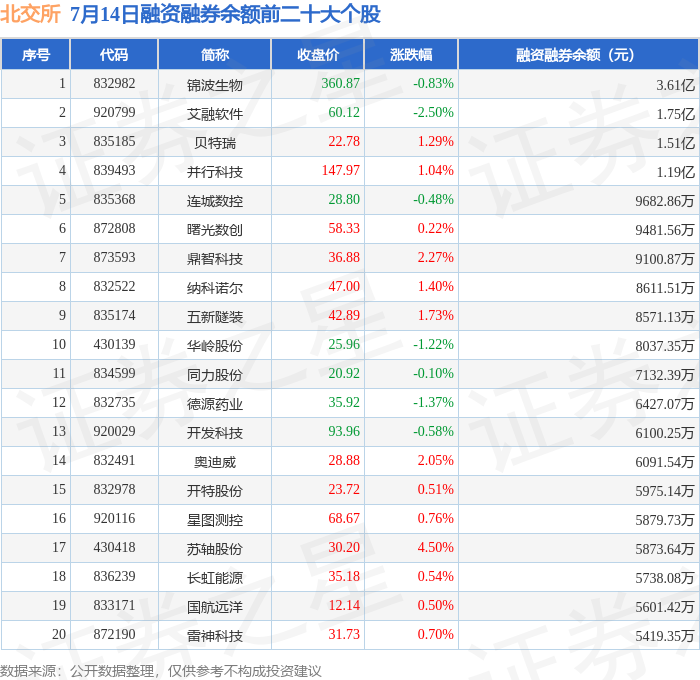Select the stock name 锦波生物
The height and width of the screenshot is (680, 700).
tap(215, 85)
